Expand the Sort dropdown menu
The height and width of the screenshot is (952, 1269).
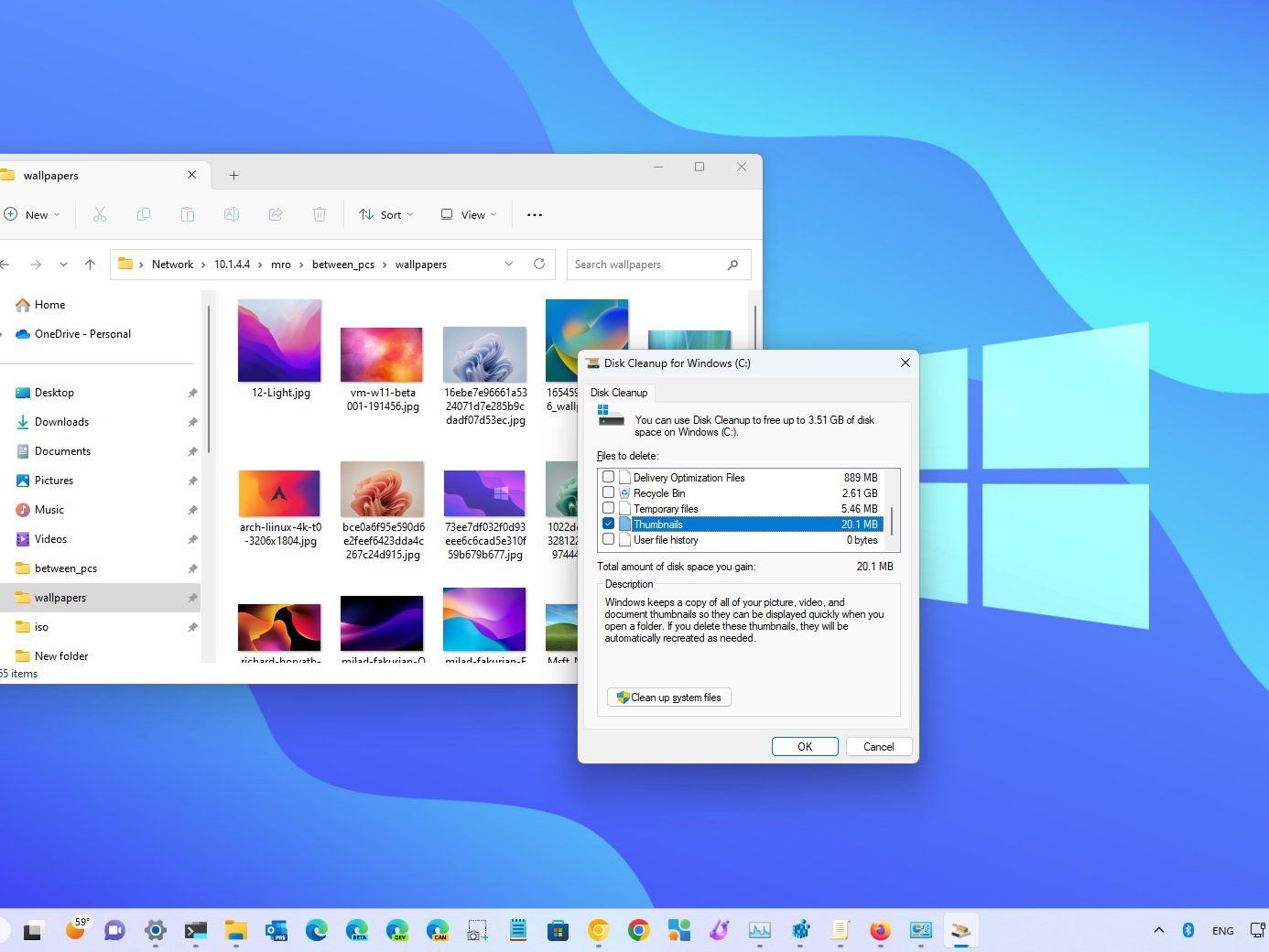coord(385,214)
